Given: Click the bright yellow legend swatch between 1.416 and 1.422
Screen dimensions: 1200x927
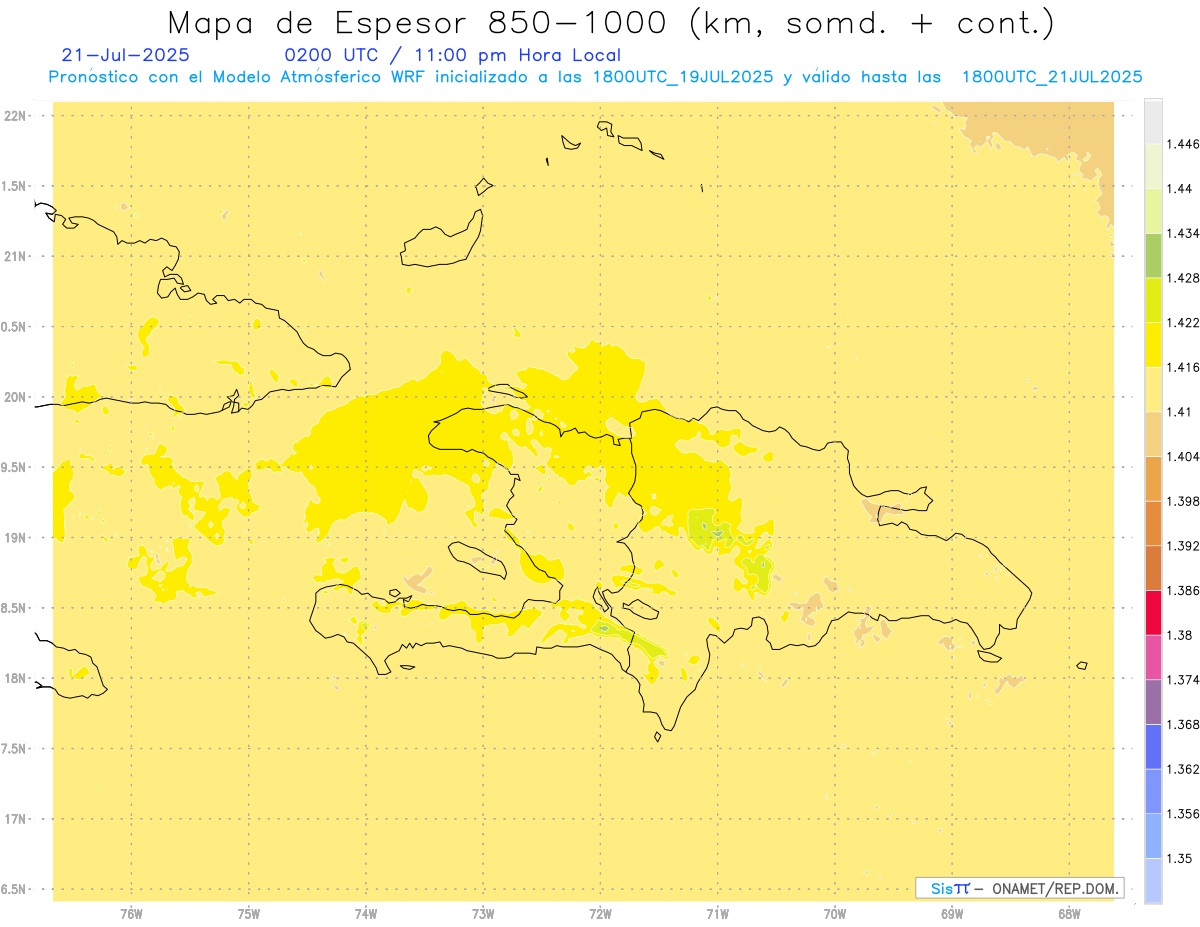Looking at the screenshot, I should pyautogui.click(x=1153, y=344).
